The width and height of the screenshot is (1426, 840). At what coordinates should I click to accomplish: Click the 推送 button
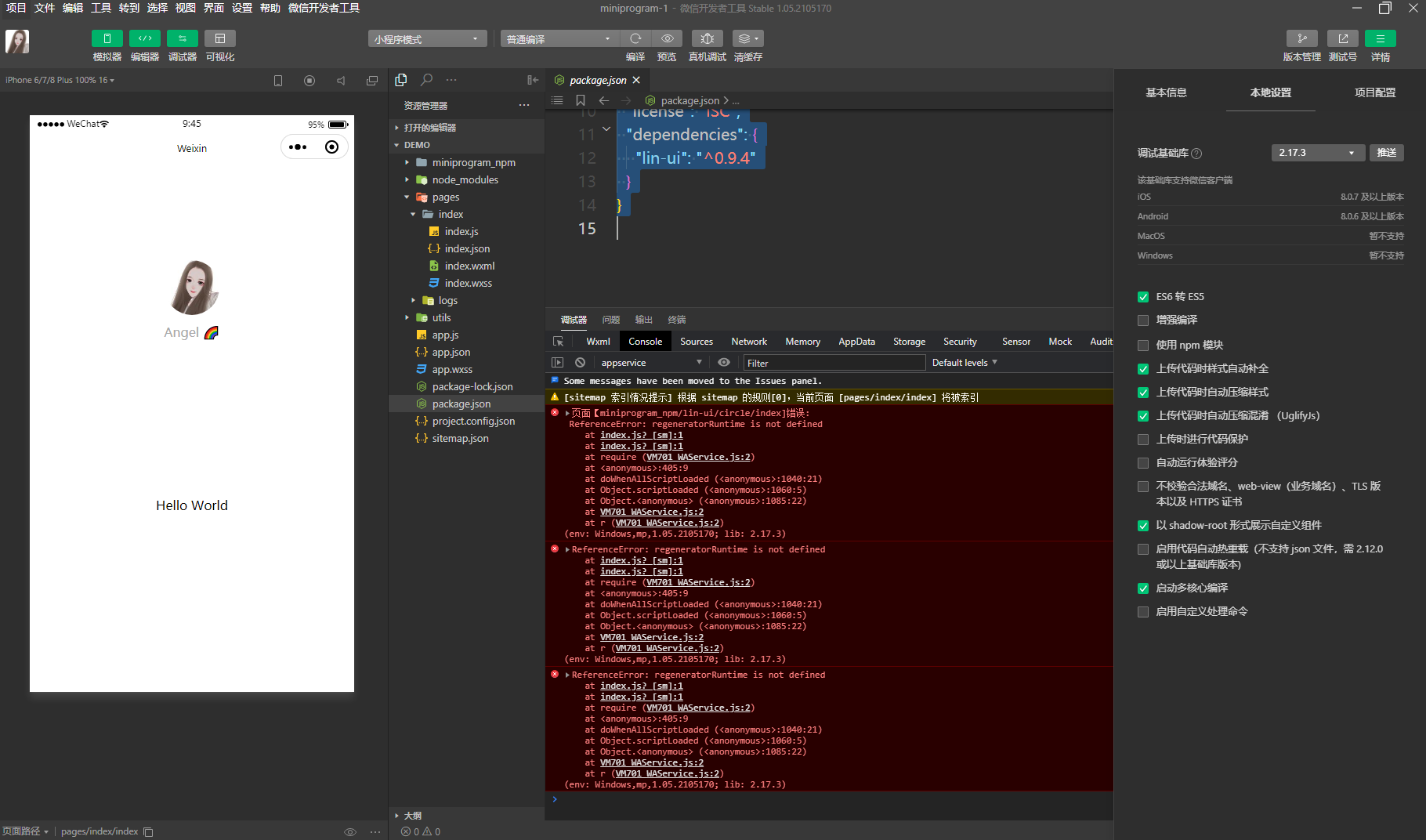[x=1387, y=153]
